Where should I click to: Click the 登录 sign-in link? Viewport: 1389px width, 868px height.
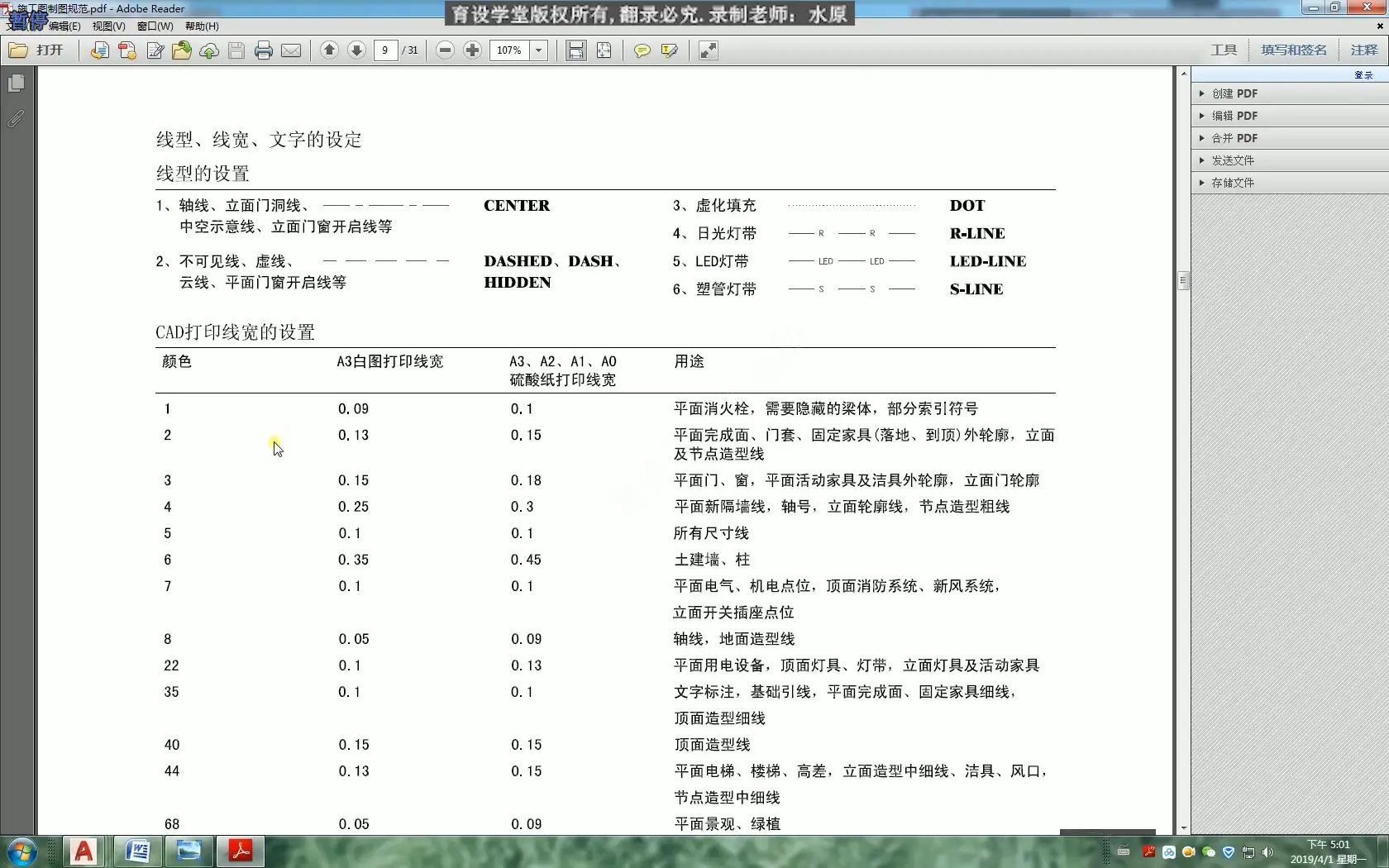[1364, 74]
